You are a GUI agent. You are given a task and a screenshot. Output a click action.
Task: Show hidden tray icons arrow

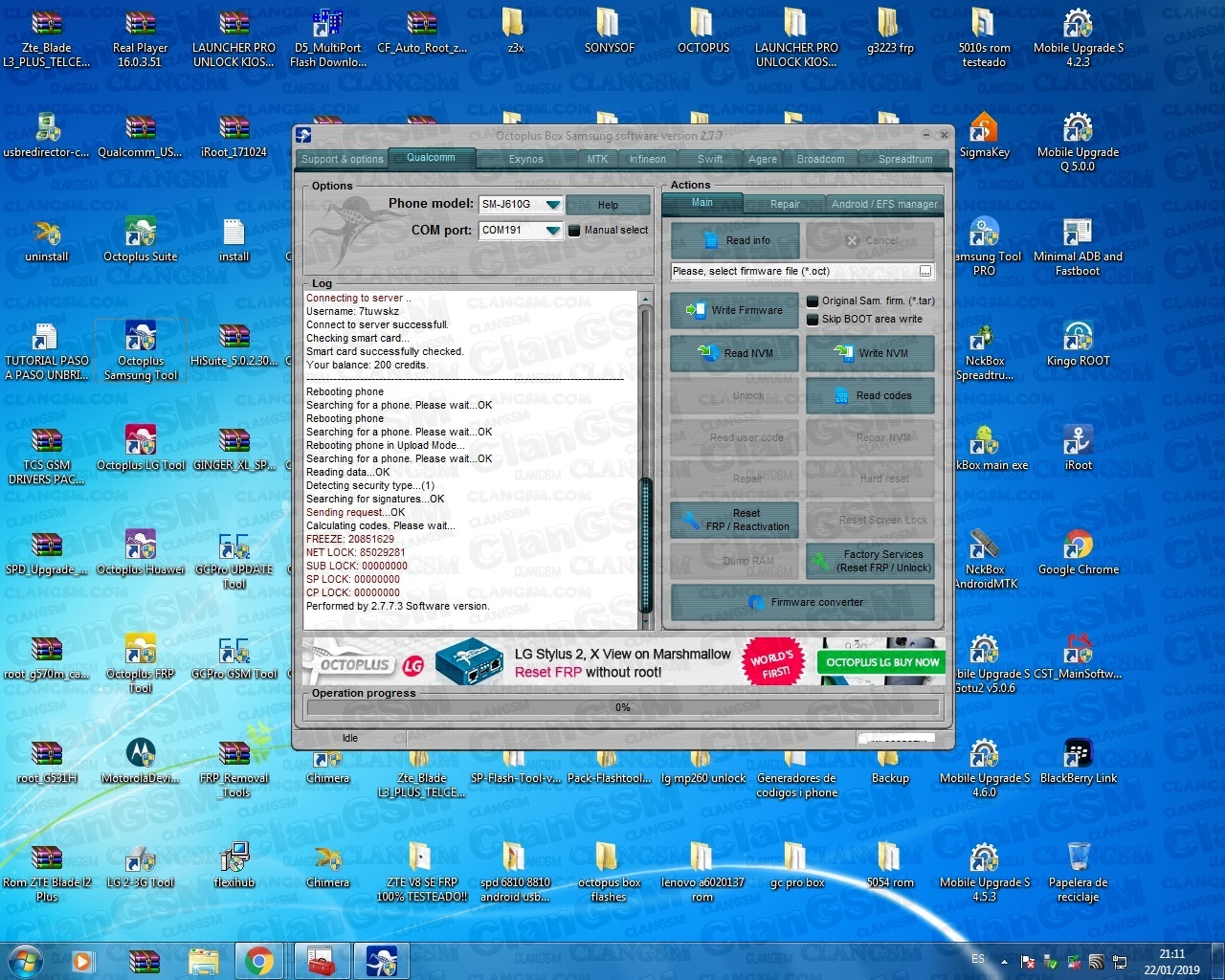tap(1004, 962)
